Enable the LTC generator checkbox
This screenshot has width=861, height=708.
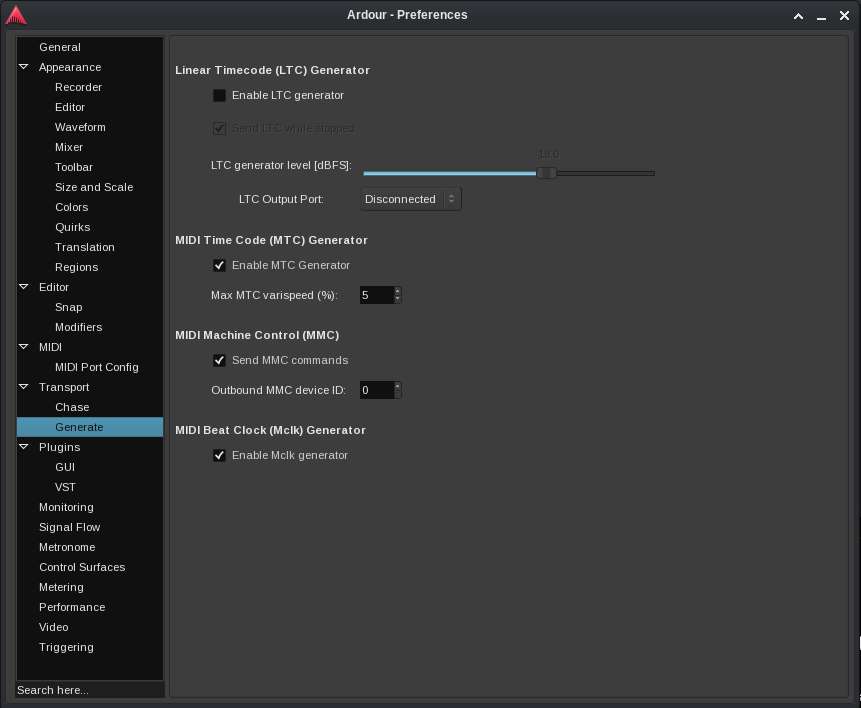(220, 96)
